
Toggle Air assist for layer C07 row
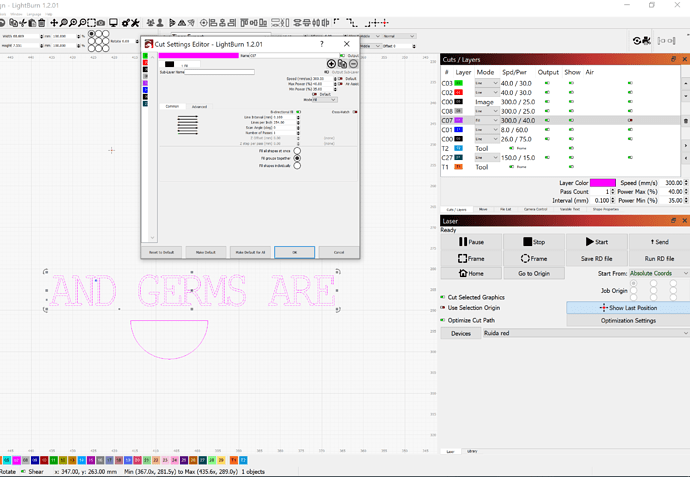(x=631, y=120)
